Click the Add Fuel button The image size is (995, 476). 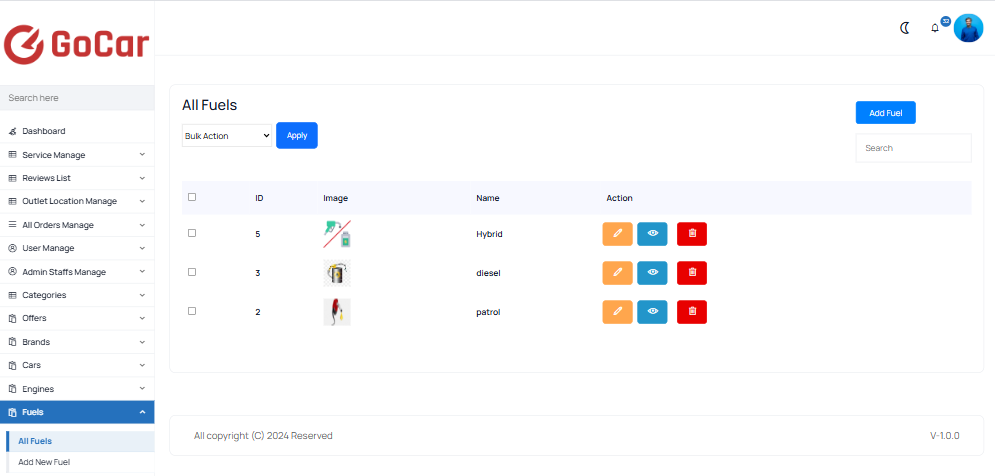pos(885,113)
